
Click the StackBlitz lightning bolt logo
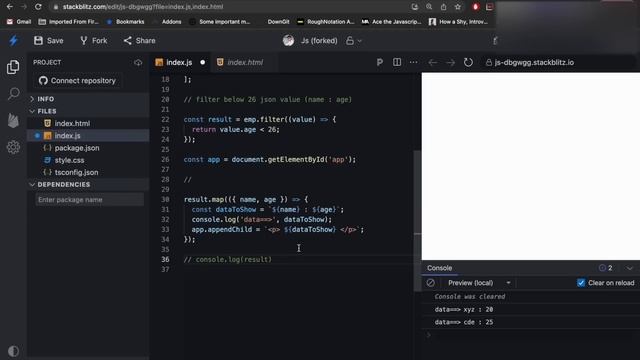13,40
